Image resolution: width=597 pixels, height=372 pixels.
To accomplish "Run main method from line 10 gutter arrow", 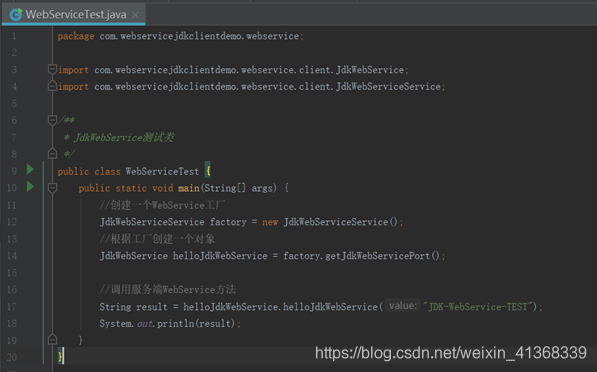I will click(30, 187).
